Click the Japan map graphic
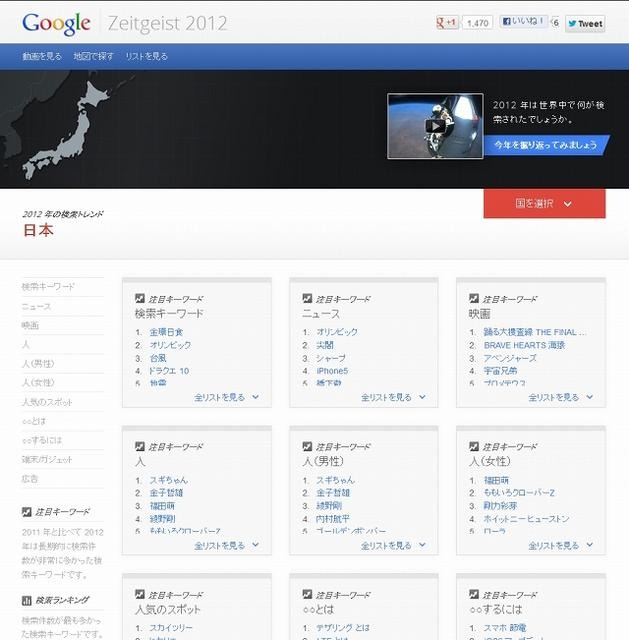 point(65,129)
